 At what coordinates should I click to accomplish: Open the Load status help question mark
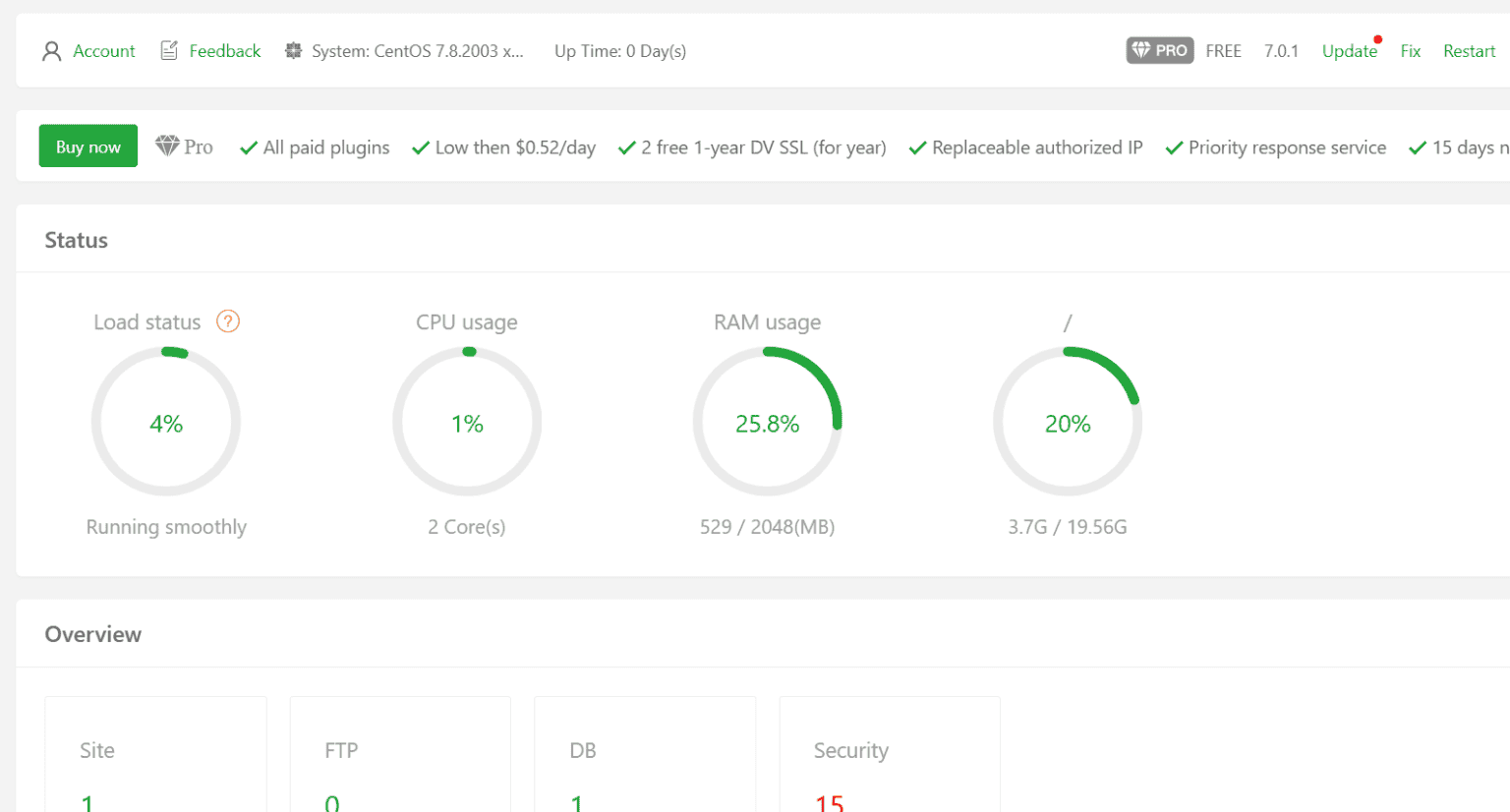point(226,321)
